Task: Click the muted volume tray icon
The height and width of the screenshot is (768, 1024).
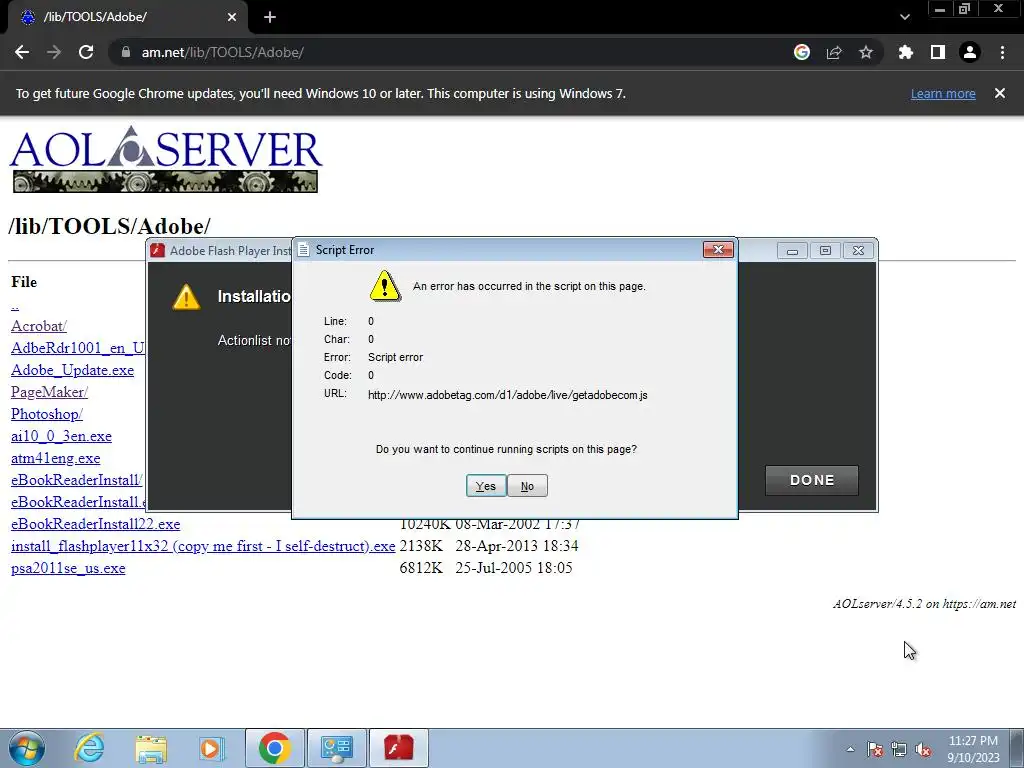Action: coord(923,749)
